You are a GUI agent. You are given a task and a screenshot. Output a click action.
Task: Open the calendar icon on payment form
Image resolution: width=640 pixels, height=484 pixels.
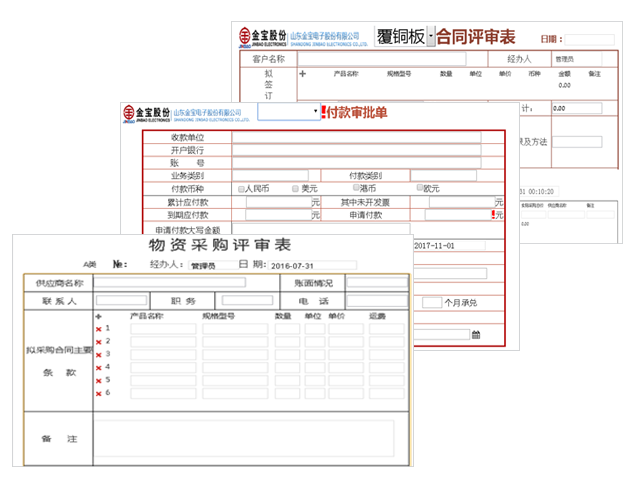click(x=475, y=334)
